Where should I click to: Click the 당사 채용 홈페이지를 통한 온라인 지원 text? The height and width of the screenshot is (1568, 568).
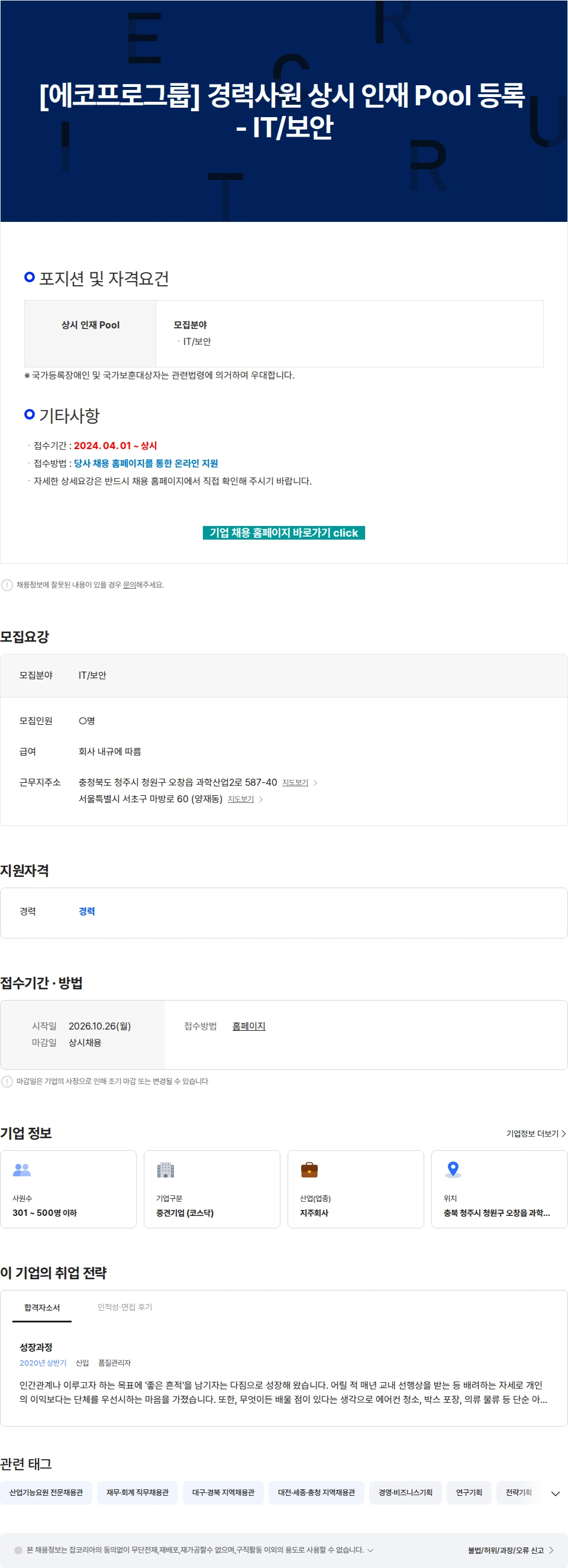(x=146, y=463)
